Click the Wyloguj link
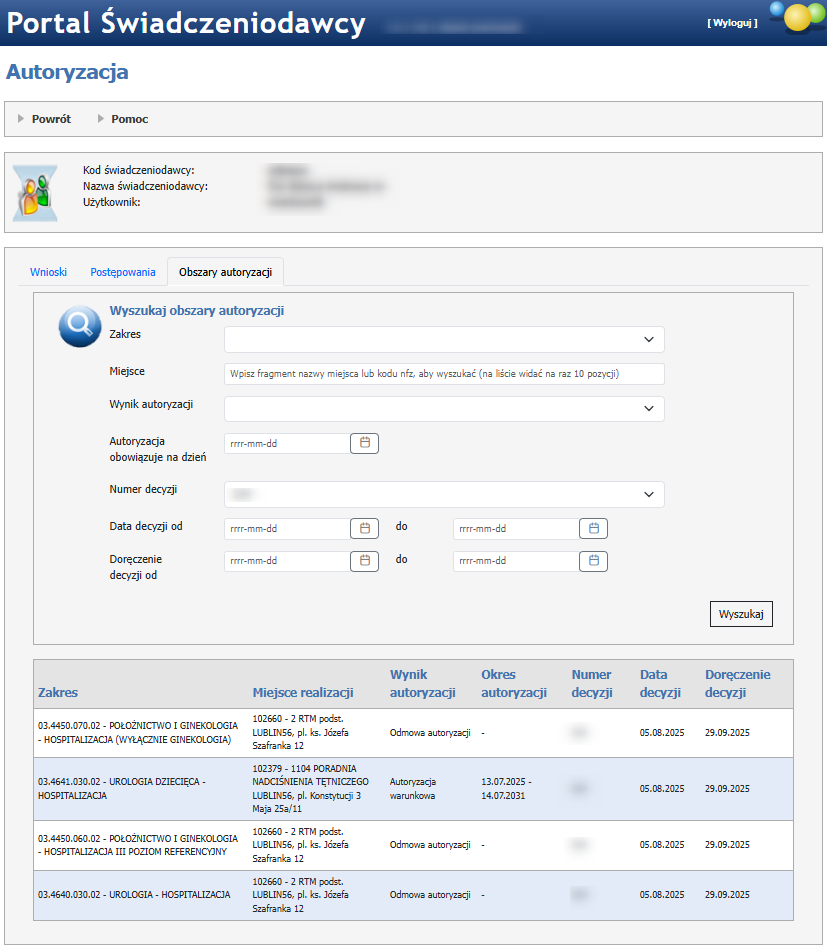 pos(732,22)
